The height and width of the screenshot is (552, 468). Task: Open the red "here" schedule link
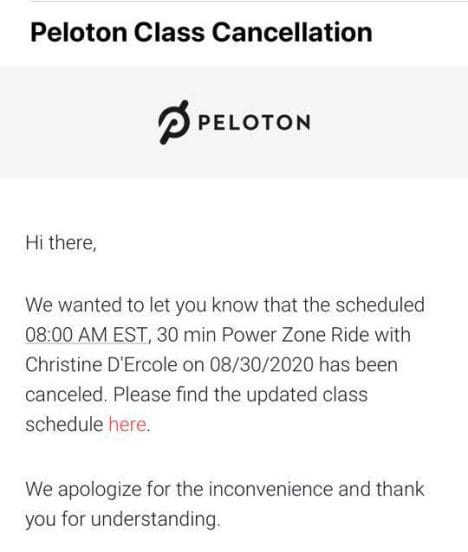pos(127,424)
